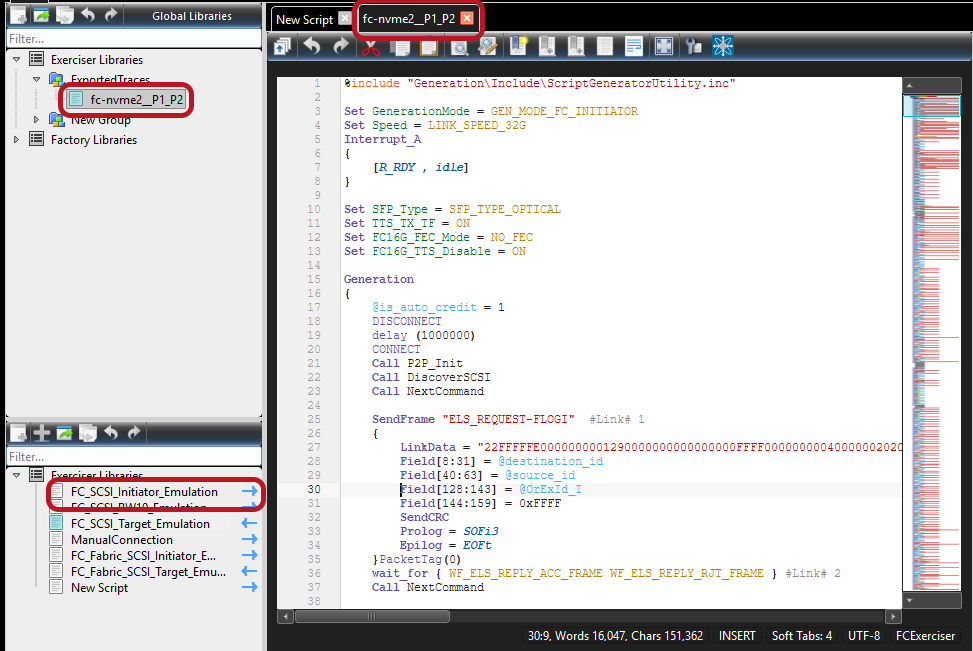Select Factory Libraries tree item
The height and width of the screenshot is (651, 973).
[94, 140]
